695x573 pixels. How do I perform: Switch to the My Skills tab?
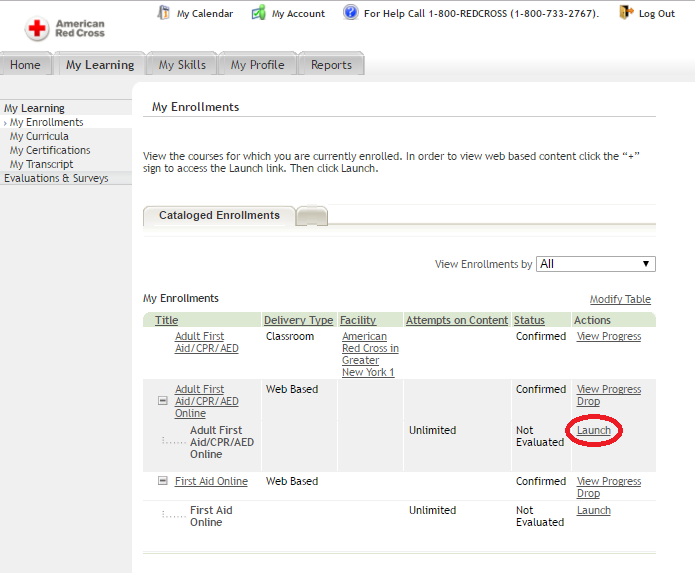(182, 64)
